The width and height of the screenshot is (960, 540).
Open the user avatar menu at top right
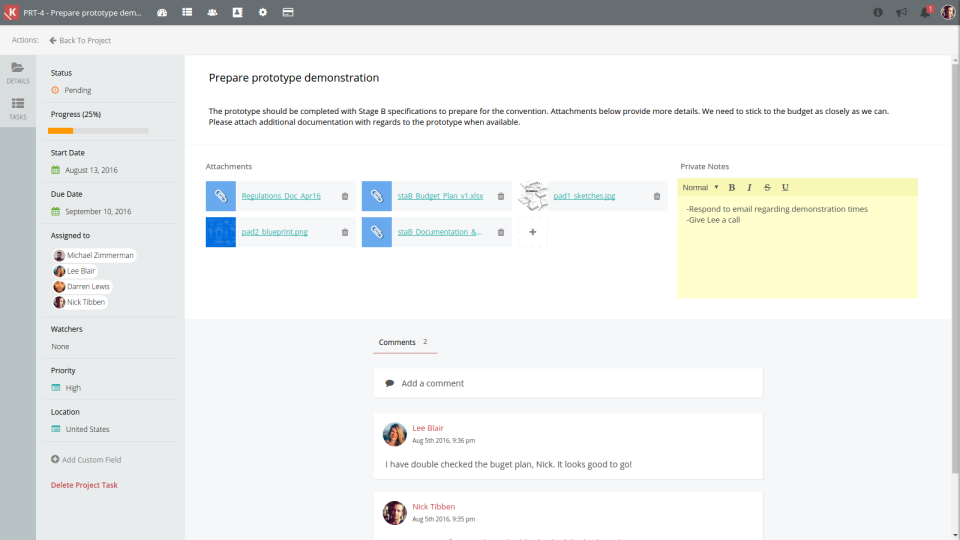coord(948,12)
